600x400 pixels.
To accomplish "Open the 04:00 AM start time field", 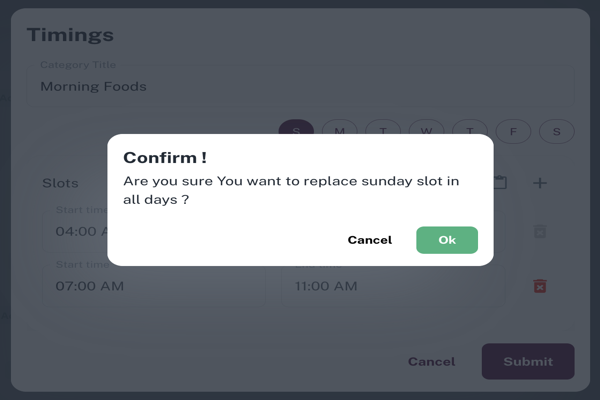I will coord(75,231).
